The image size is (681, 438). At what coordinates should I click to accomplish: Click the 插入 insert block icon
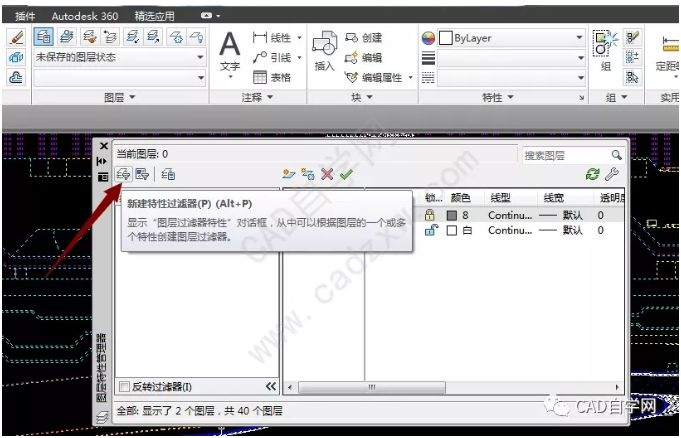tap(324, 51)
